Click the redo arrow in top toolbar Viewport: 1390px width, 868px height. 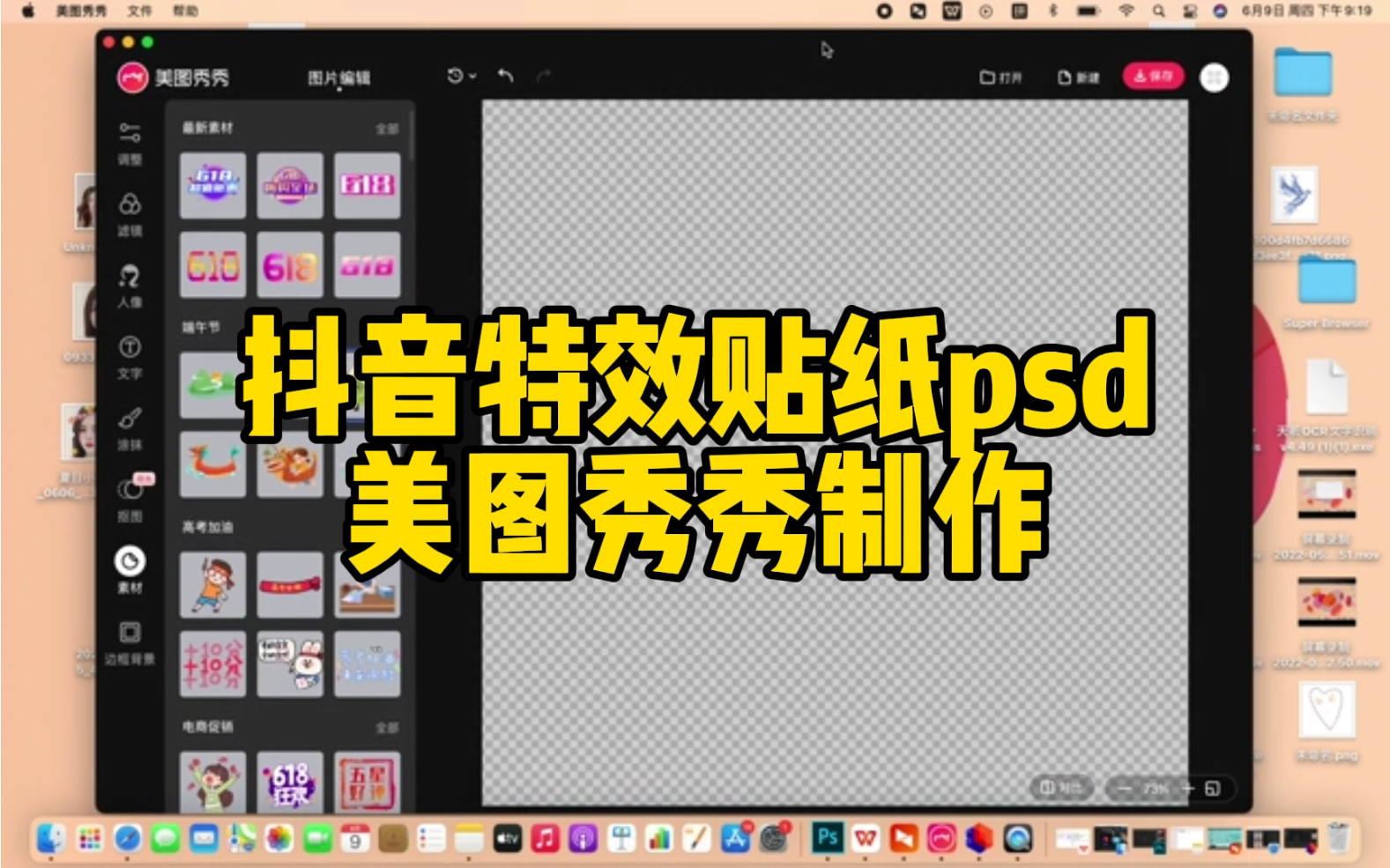(544, 76)
